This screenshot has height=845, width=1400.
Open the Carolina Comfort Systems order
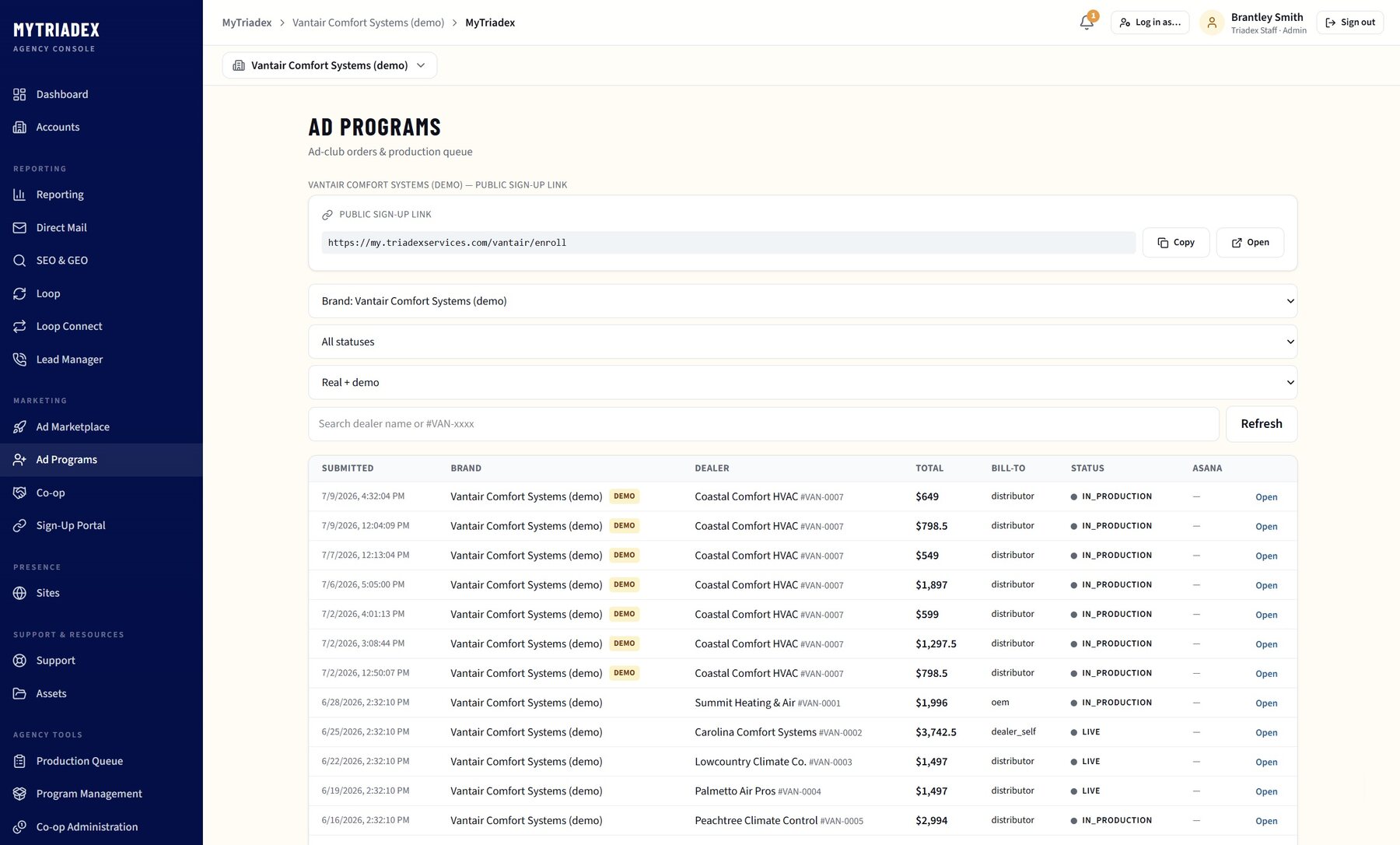pos(1266,733)
